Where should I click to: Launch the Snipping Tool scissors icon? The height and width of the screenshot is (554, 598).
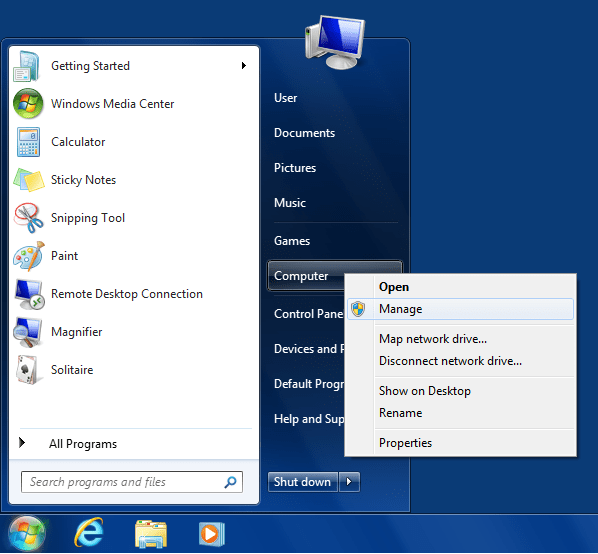tap(28, 218)
